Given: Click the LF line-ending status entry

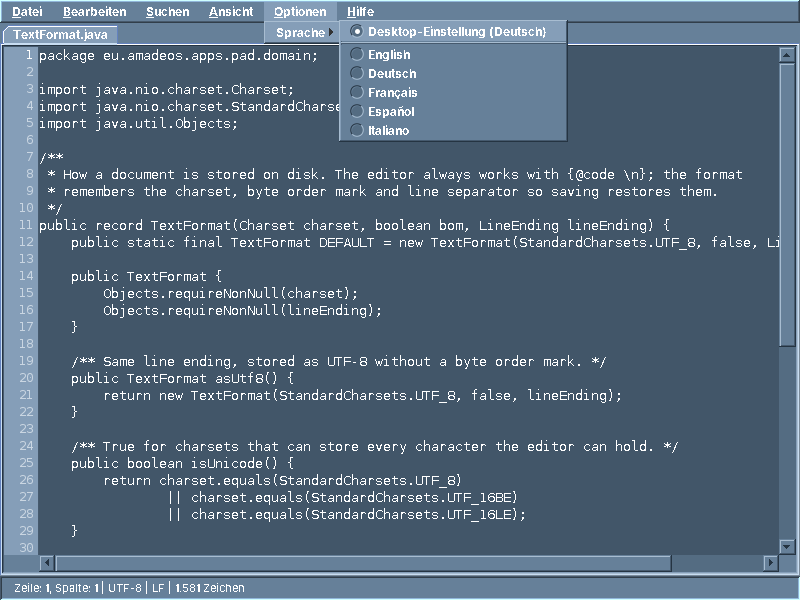Looking at the screenshot, I should [158, 588].
